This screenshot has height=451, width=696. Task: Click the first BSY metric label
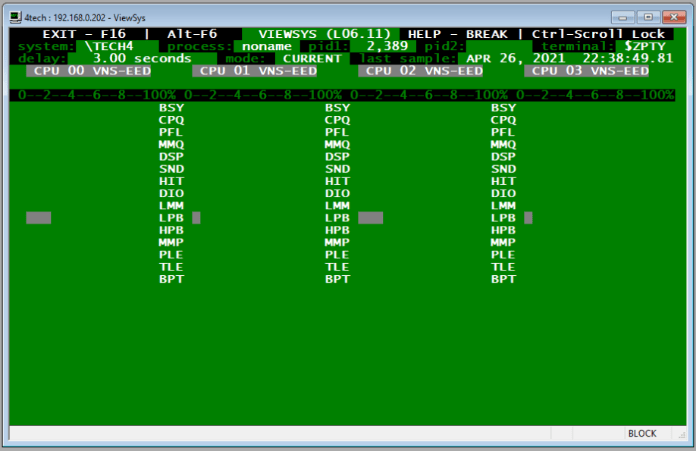[171, 108]
